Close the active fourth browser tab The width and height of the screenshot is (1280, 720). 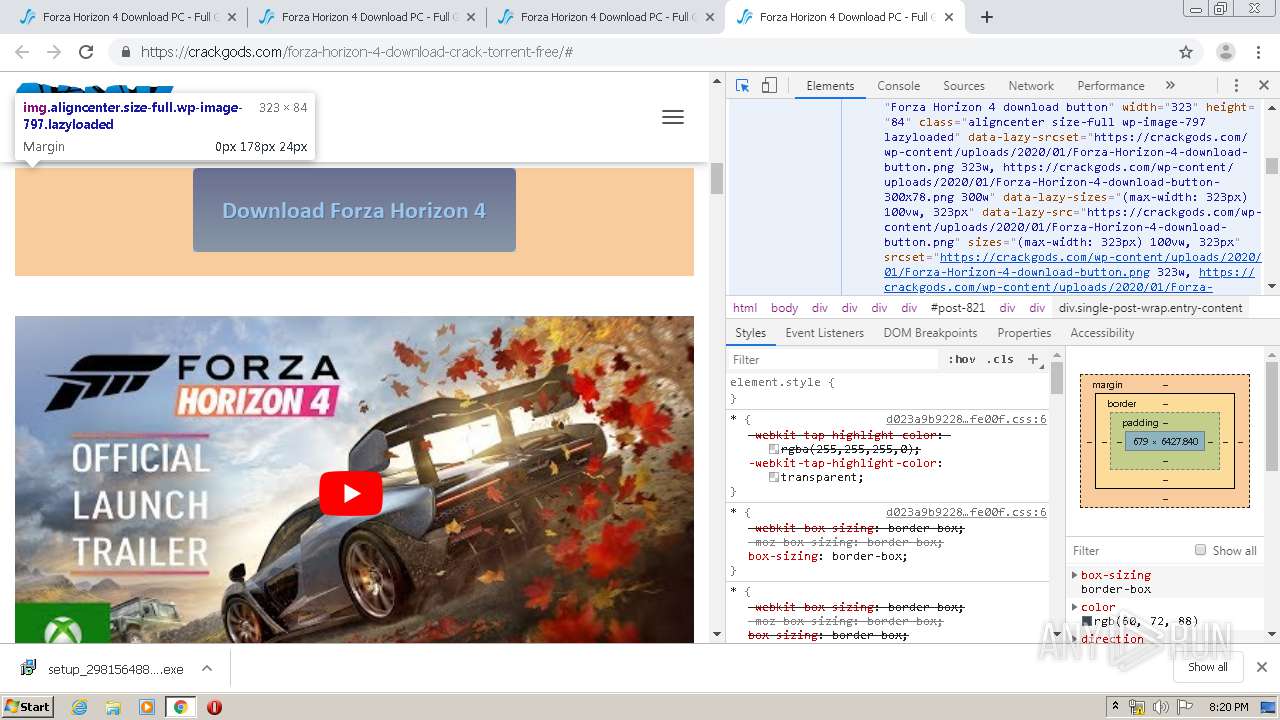948,17
